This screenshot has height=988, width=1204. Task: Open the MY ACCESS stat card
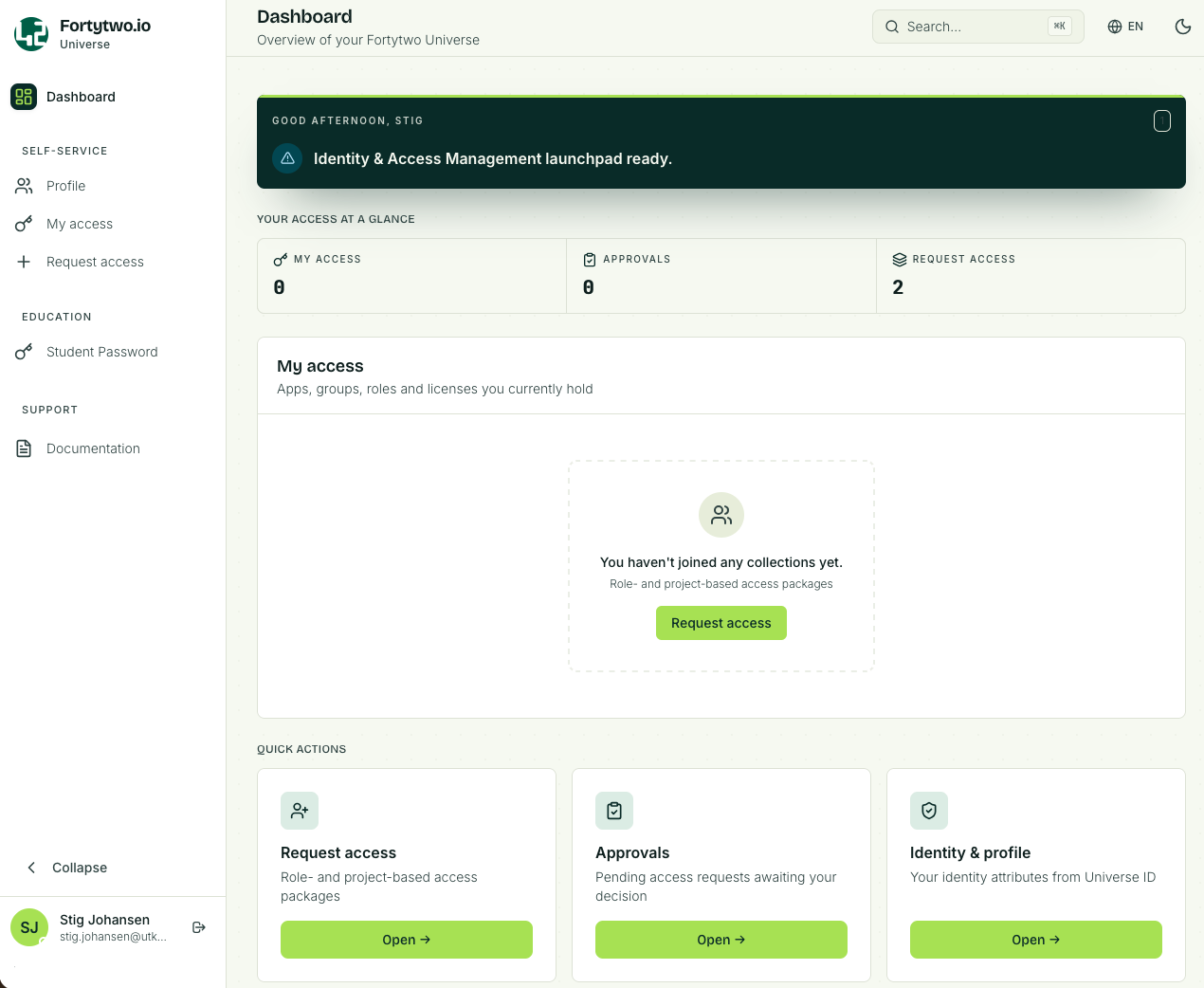[x=412, y=276]
